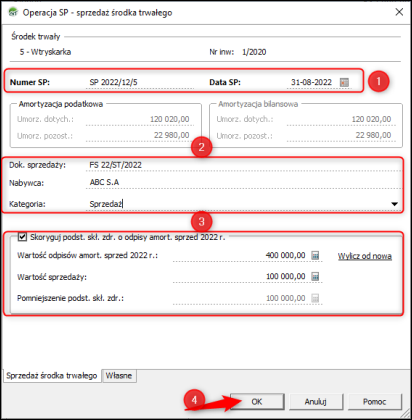Expand the Kategoria dropdown arrow
This screenshot has height=420, width=412.
tap(394, 204)
